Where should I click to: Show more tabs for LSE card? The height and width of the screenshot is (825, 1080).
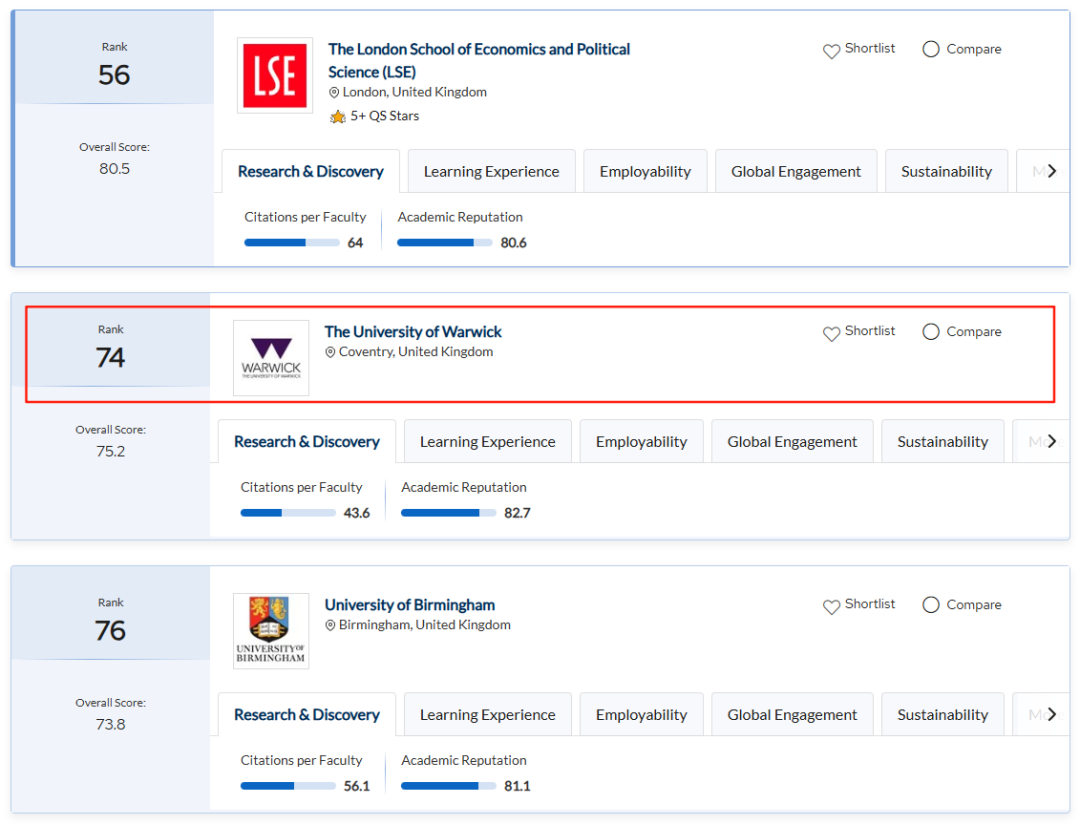(1051, 171)
